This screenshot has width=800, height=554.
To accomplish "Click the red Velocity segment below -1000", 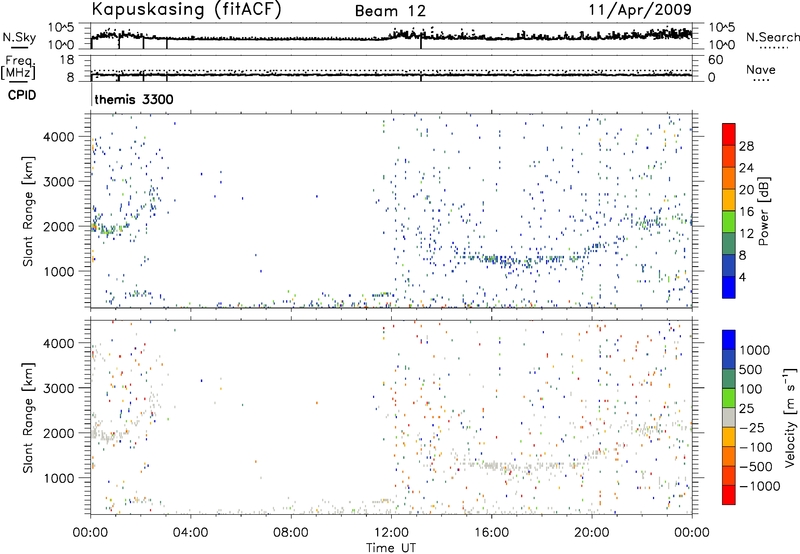I will click(729, 495).
